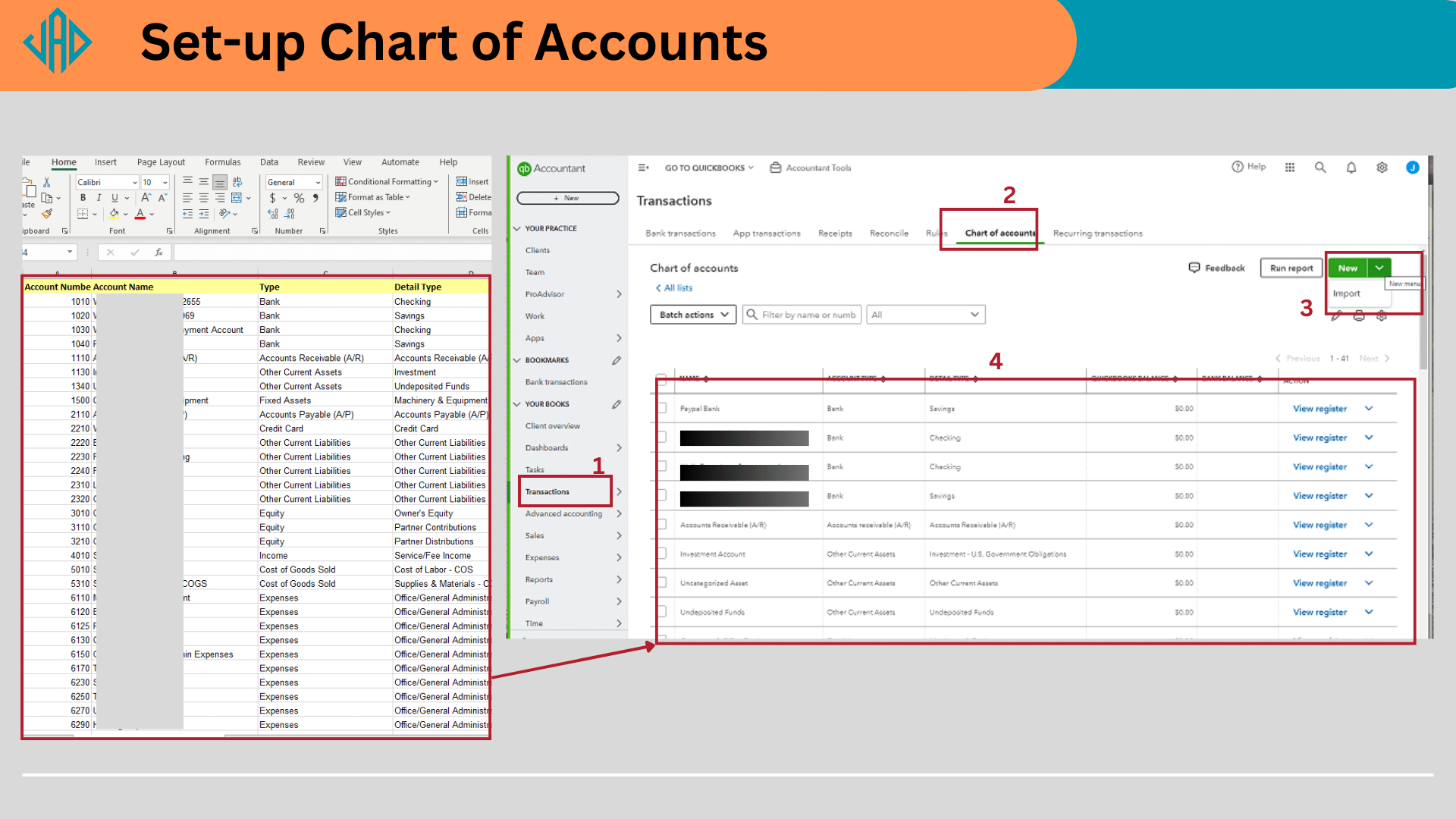Click the Wrap Text icon in Excel

237,182
